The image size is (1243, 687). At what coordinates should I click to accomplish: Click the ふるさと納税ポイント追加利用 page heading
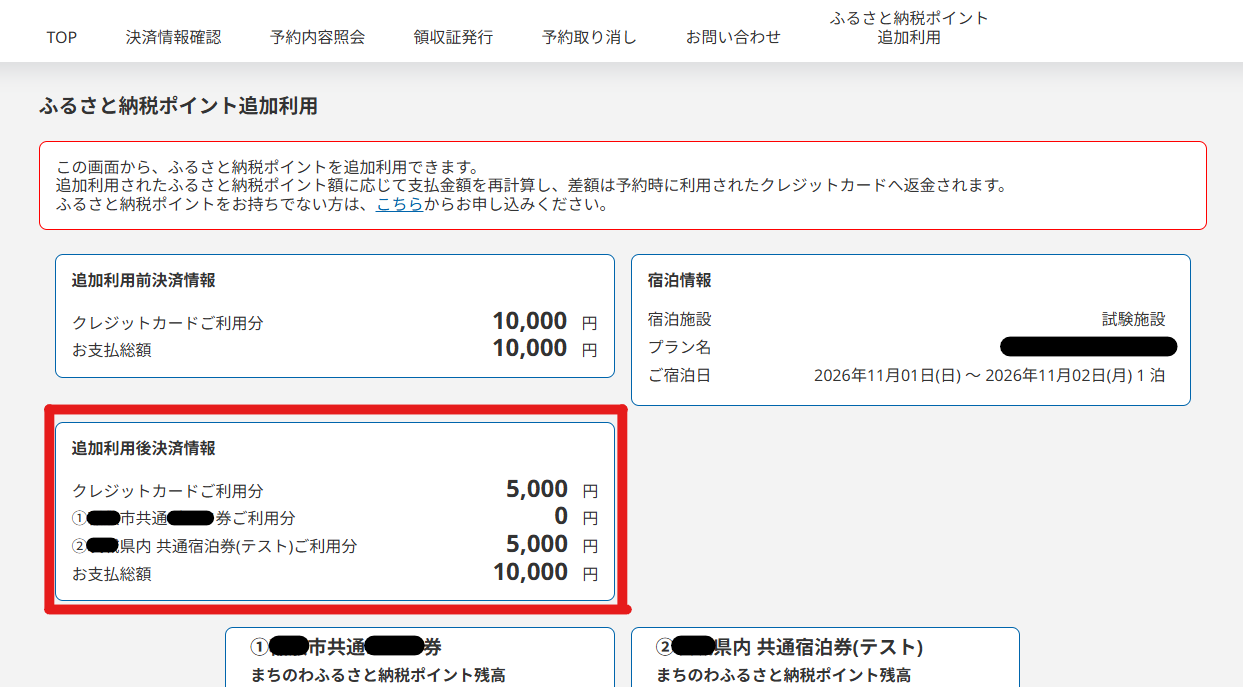tap(178, 106)
